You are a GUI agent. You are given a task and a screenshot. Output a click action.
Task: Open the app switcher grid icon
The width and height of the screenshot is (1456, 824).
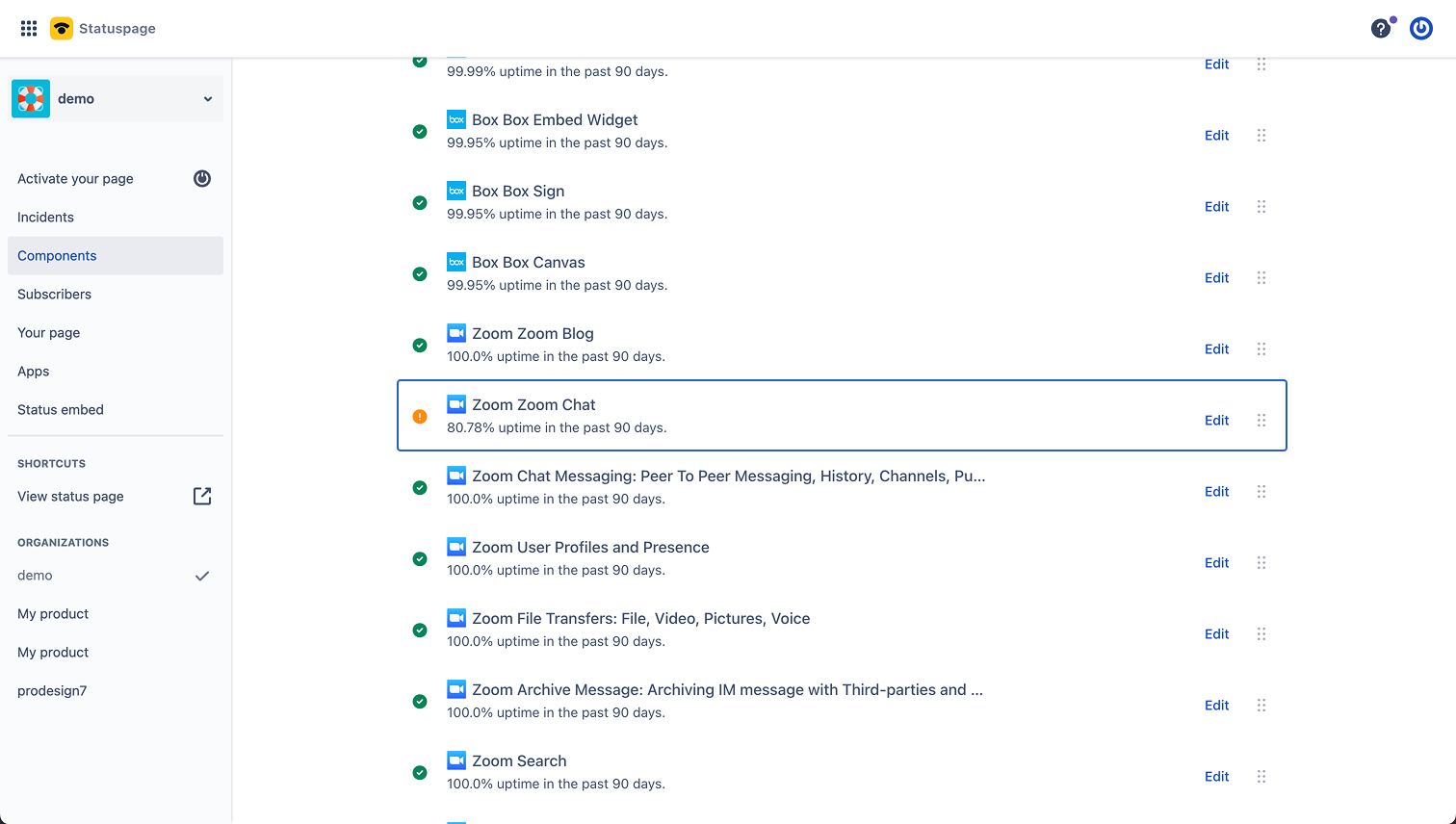pyautogui.click(x=29, y=29)
